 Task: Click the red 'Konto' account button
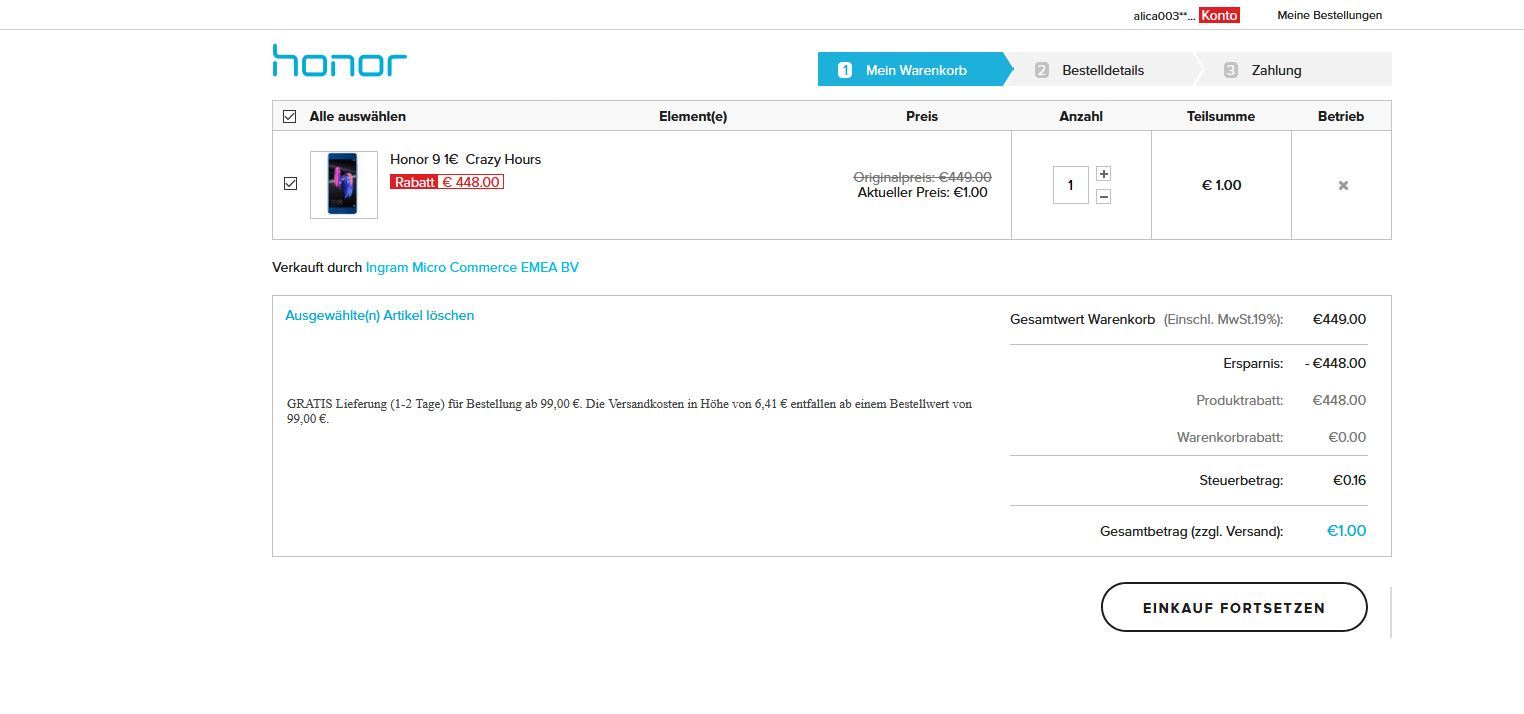pos(1219,15)
